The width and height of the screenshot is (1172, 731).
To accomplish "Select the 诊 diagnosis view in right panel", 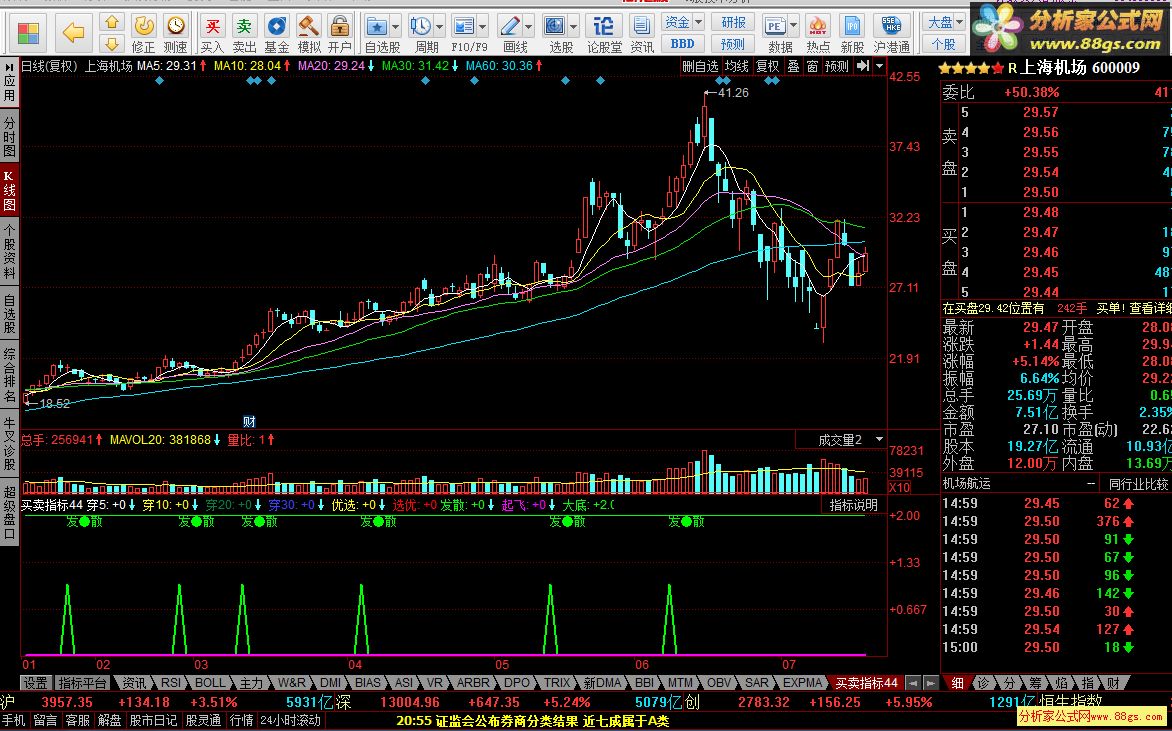I will coord(983,682).
